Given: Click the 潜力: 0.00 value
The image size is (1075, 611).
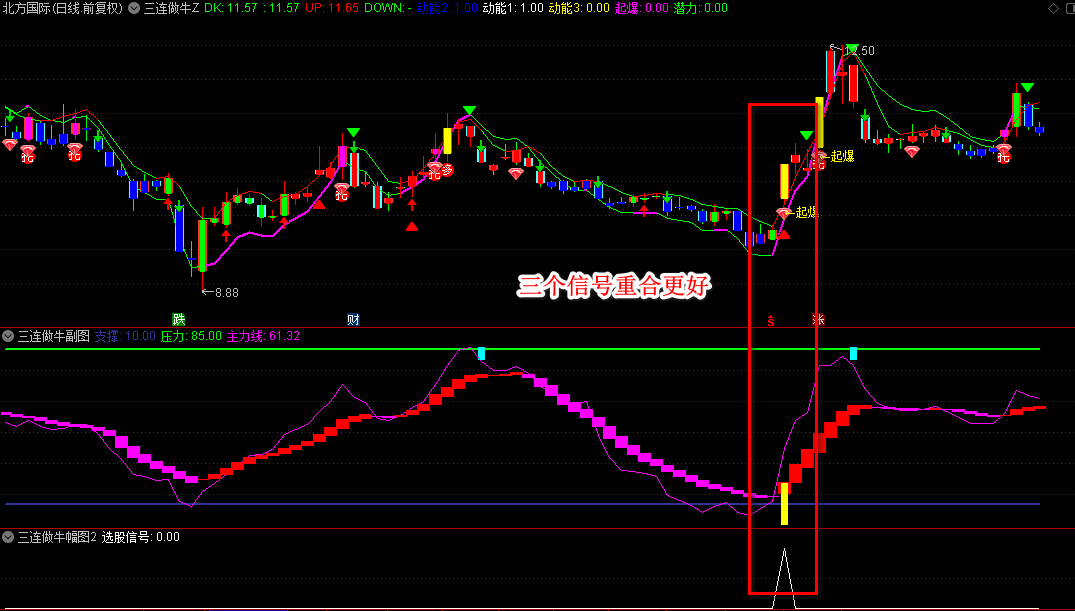Looking at the screenshot, I should click(701, 8).
